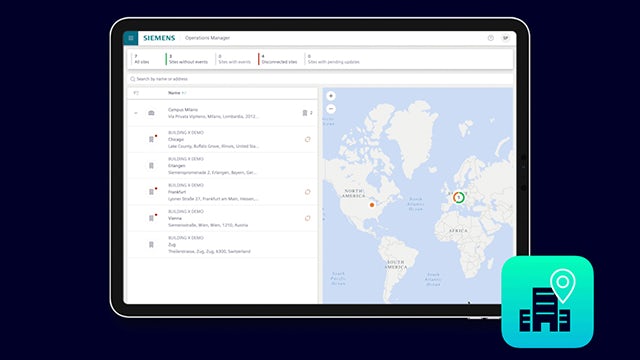Click the Lake County, Buffalo Grove address
Image resolution: width=640 pixels, height=360 pixels.
coord(213,146)
